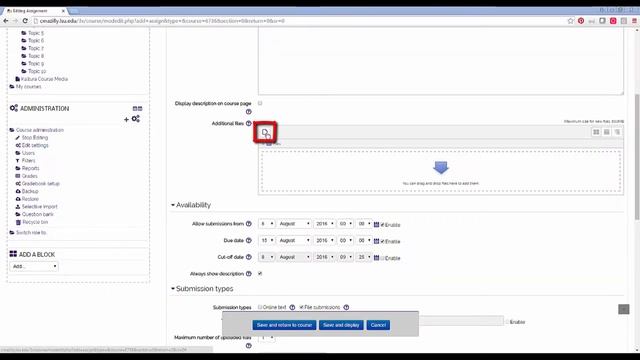Open Topic 8 in navigation tree
The height and width of the screenshot is (360, 640).
tap(36, 56)
